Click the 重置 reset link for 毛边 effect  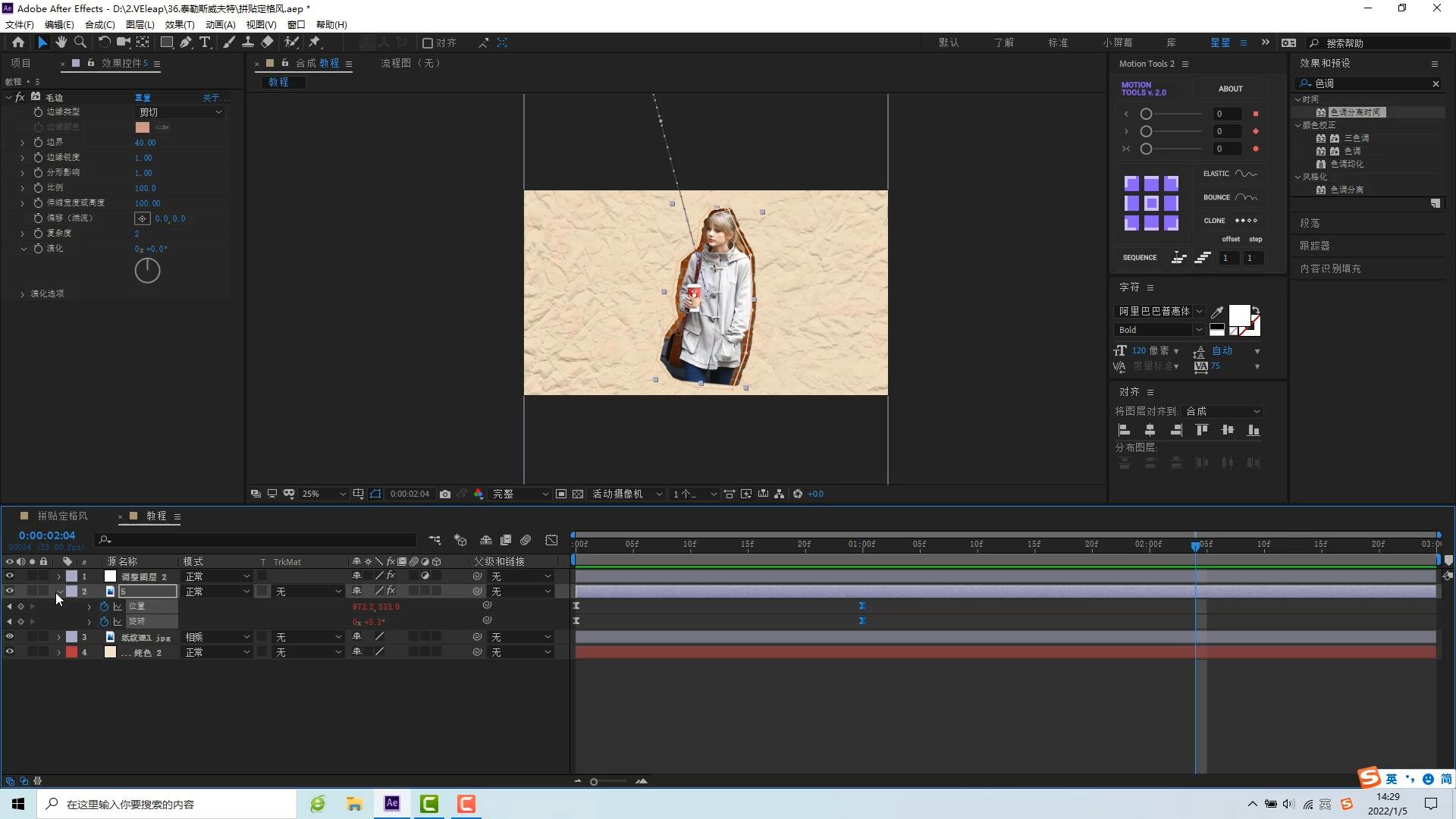[143, 98]
